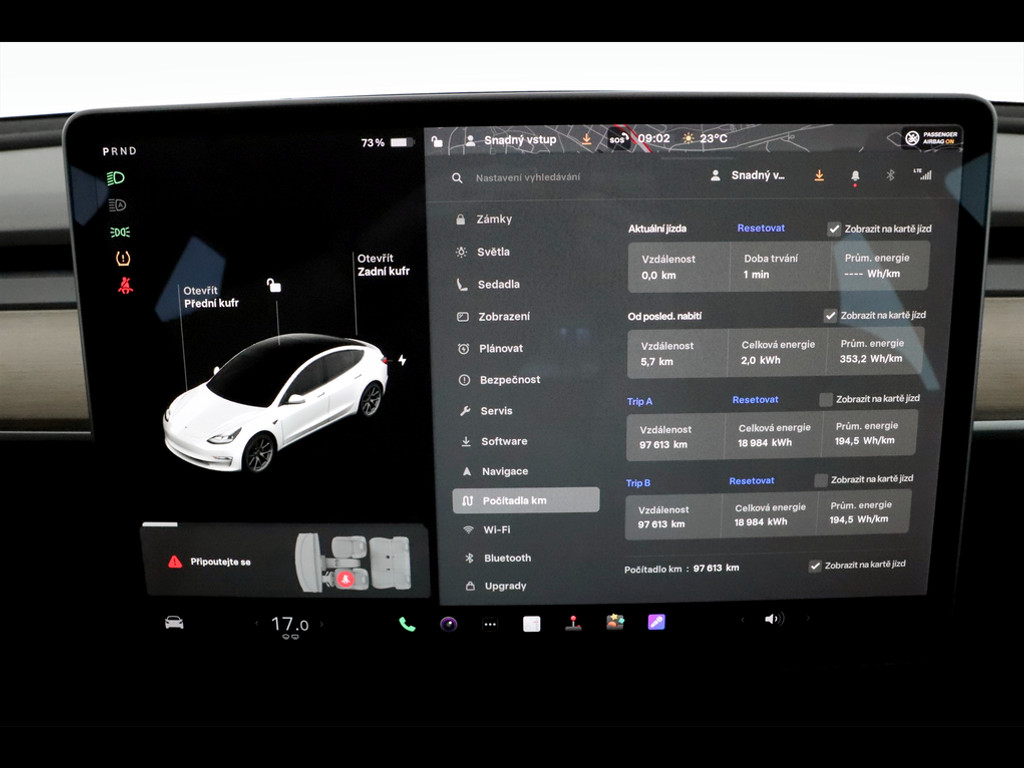
Task: Enable Trip A show on trip card
Action: pyautogui.click(x=825, y=399)
